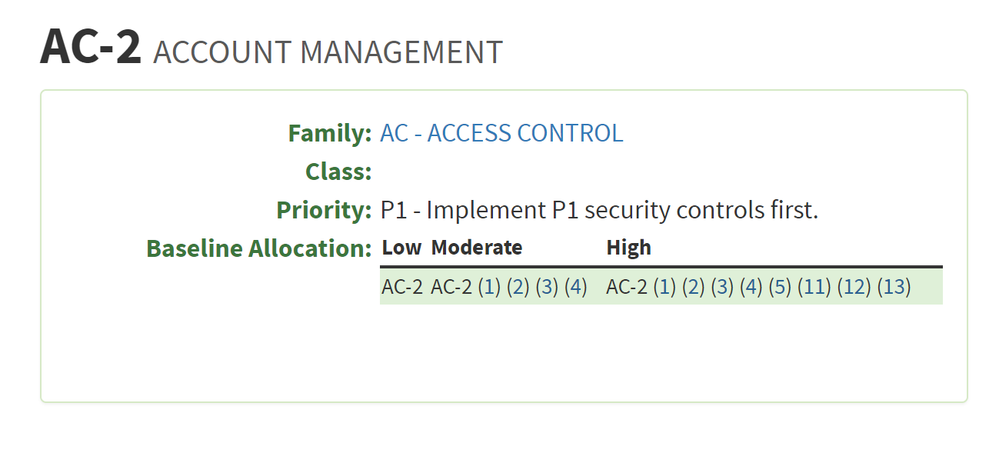Open enhancement (11) in High baseline
Screen dimensions: 999x463
click(x=814, y=288)
